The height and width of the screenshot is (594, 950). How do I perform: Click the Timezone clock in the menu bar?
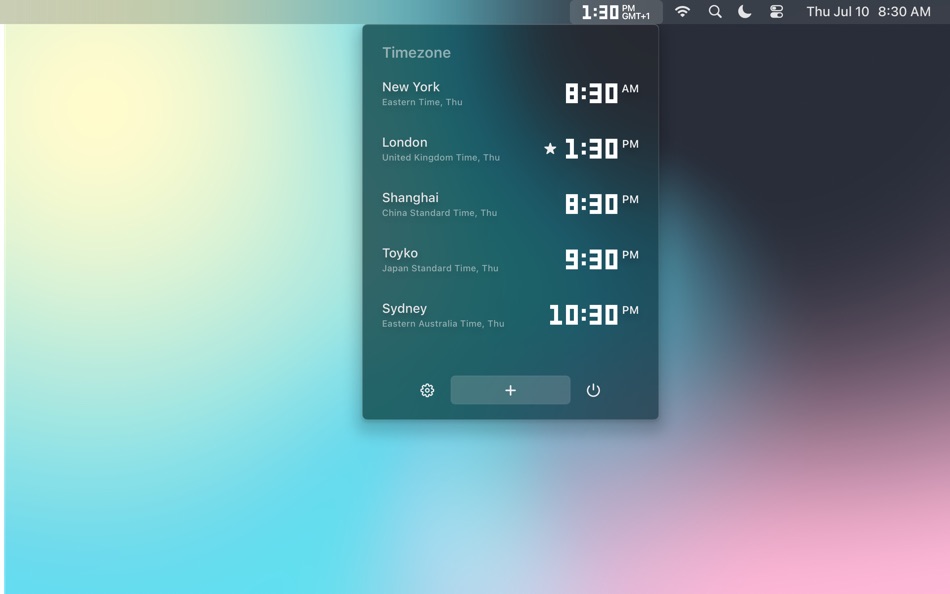pyautogui.click(x=616, y=11)
